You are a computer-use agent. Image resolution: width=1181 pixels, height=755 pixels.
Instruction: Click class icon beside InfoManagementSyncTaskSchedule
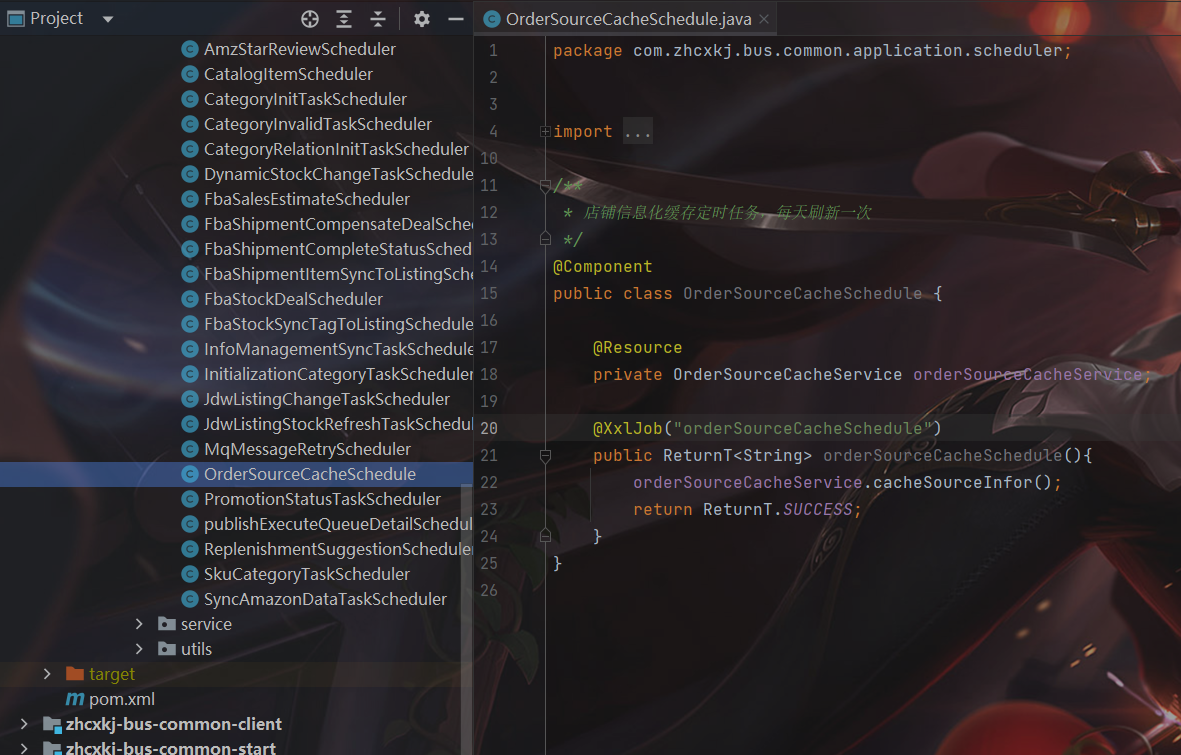tap(191, 349)
